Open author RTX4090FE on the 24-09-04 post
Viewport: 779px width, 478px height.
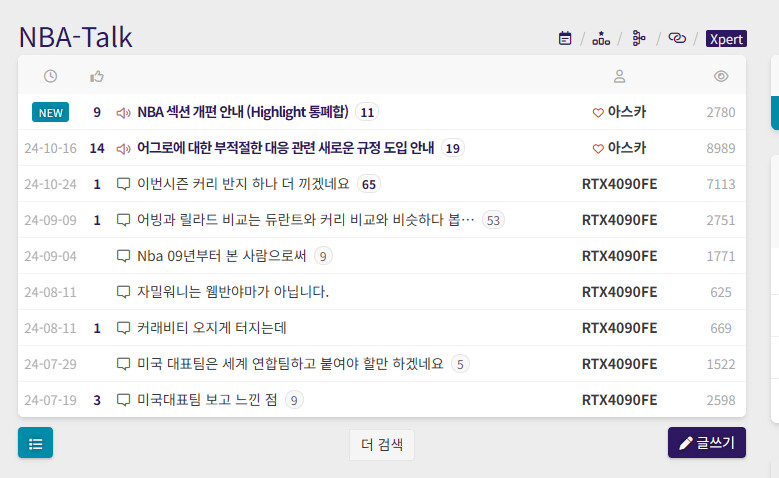tap(620, 256)
